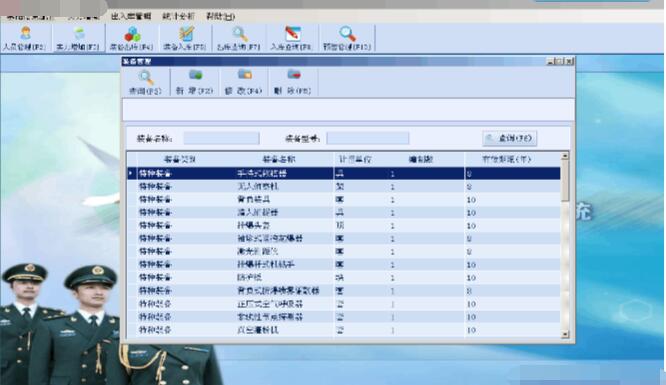Click the table scrollbar down arrow

[x=565, y=334]
